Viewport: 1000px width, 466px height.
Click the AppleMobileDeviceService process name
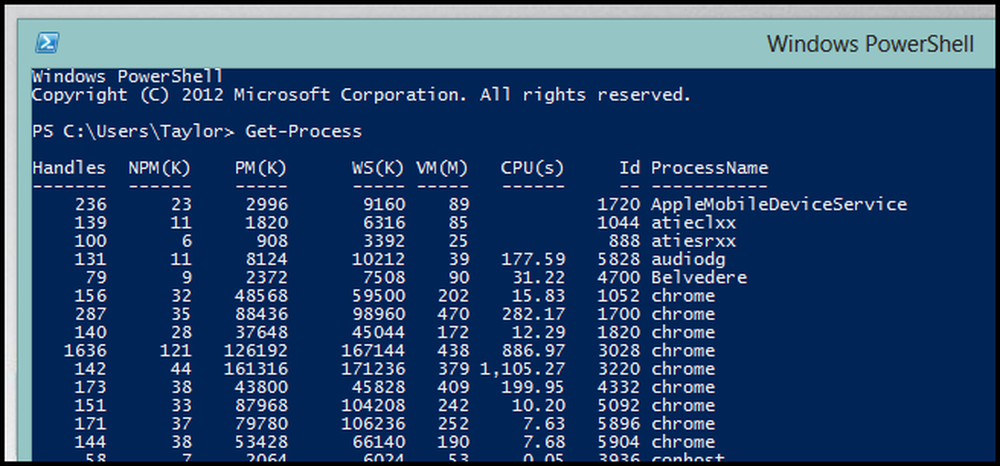[778, 205]
